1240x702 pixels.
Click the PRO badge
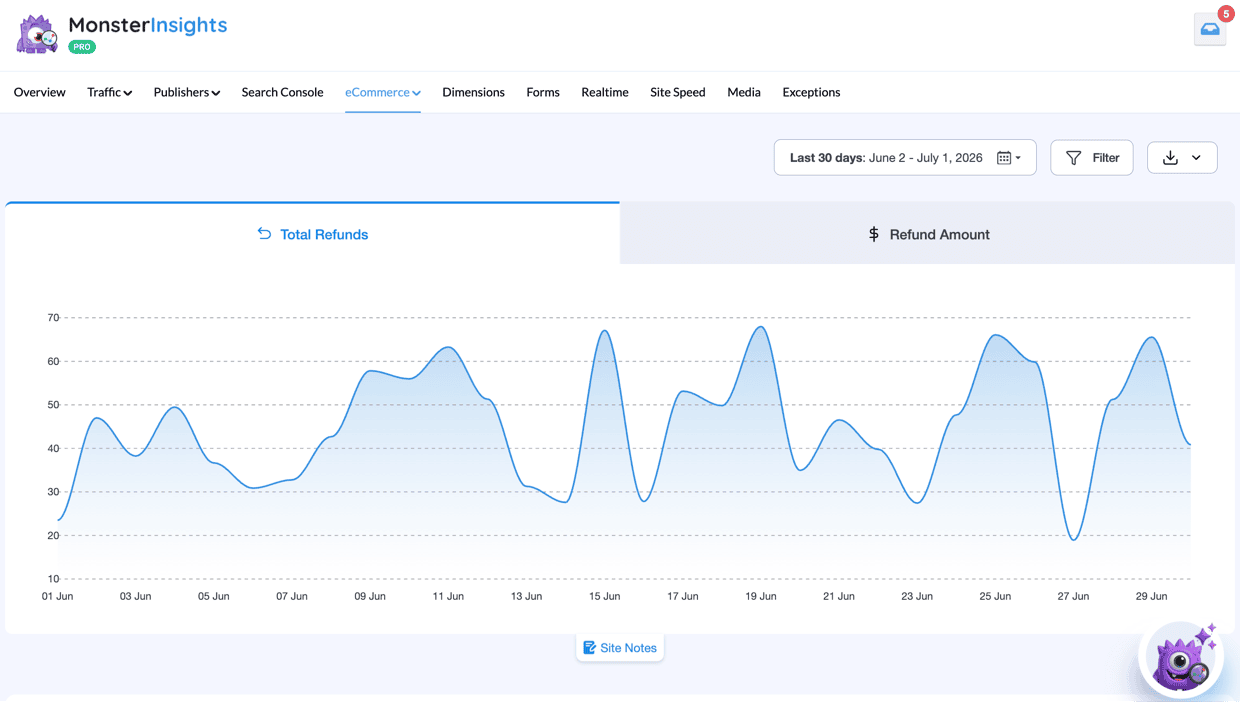tap(82, 47)
